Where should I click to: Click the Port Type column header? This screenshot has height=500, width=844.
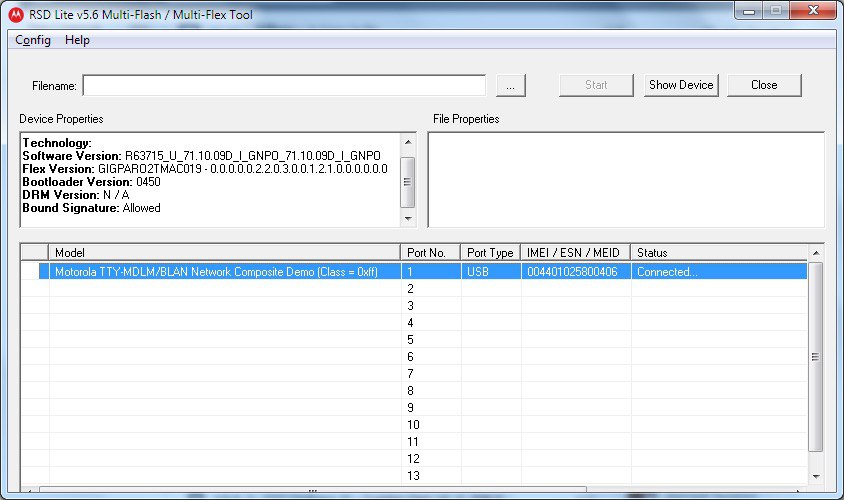(x=490, y=252)
